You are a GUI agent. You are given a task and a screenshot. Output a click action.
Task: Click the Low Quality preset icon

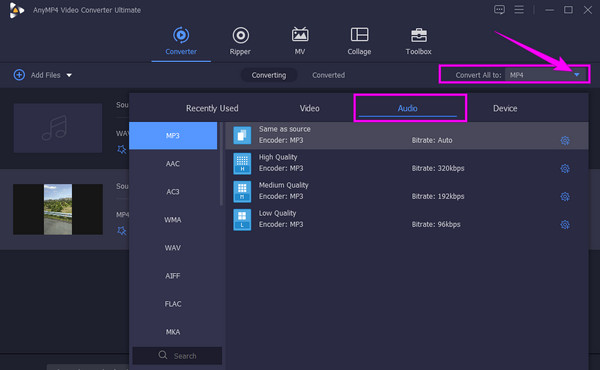pos(242,220)
